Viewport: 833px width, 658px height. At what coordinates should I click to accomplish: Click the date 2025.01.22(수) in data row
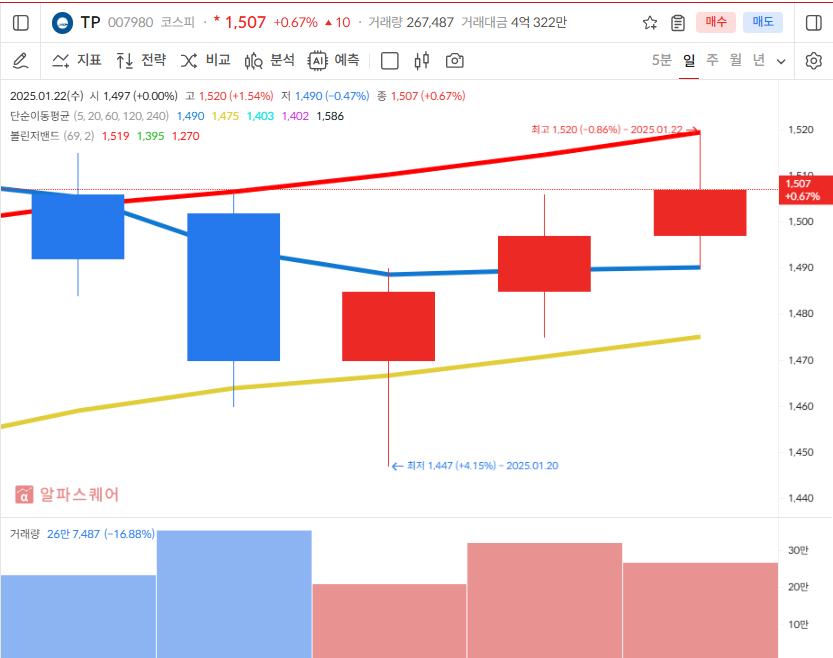point(47,96)
